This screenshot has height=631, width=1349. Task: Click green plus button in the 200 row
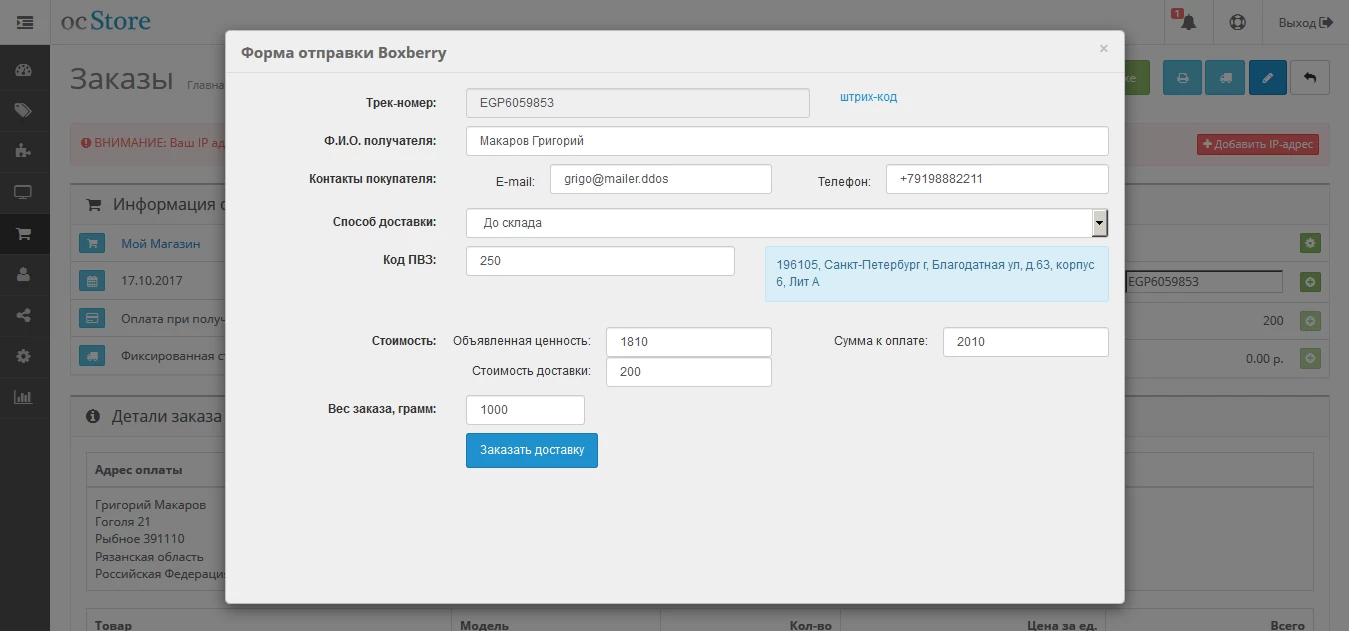tap(1310, 321)
